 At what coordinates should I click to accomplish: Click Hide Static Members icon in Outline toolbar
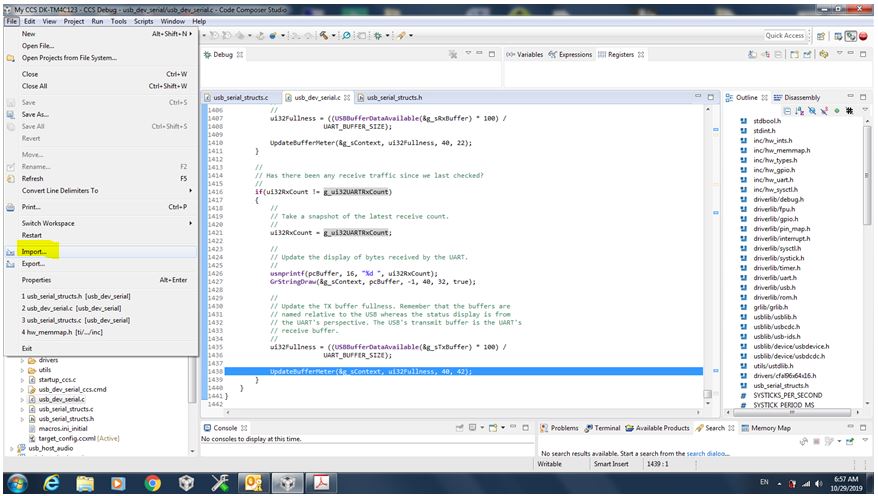824,111
